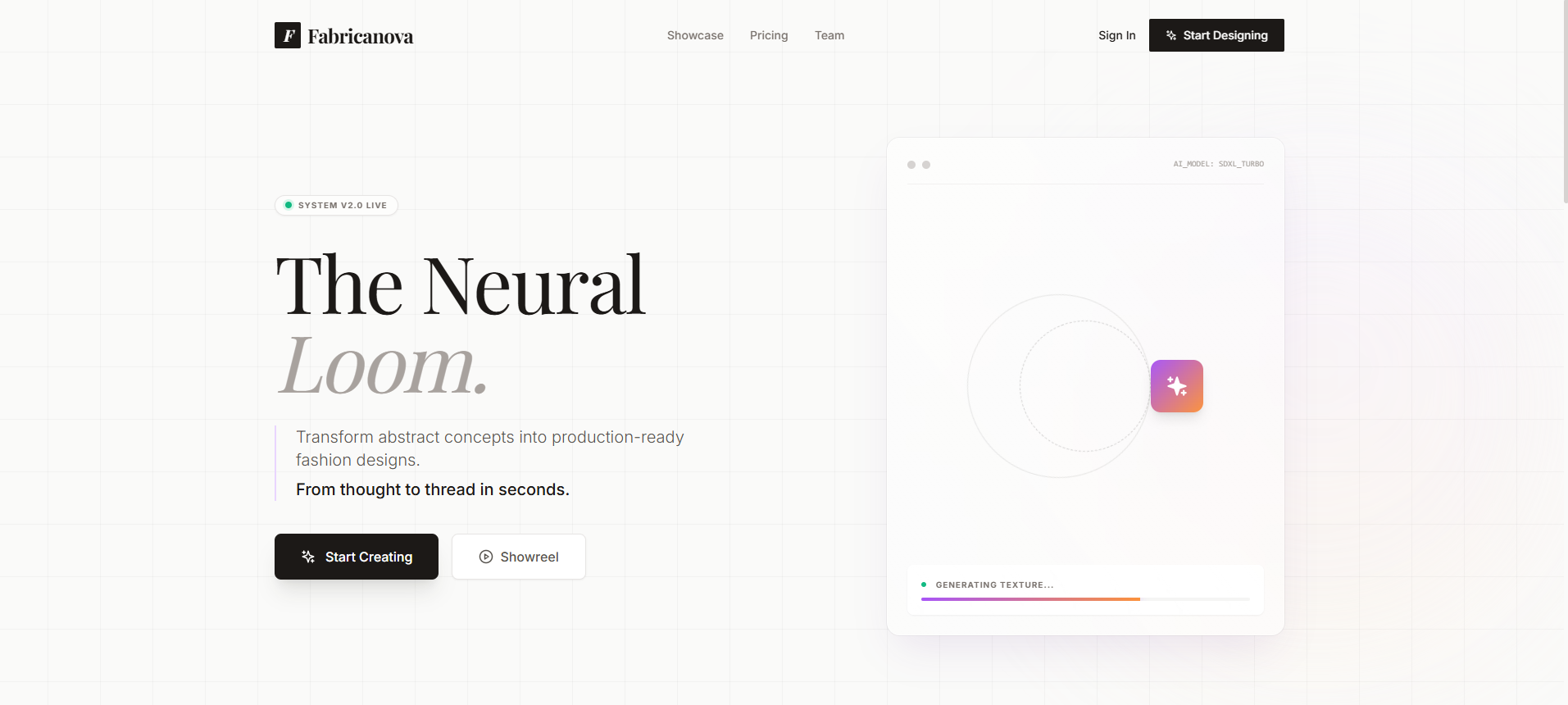Click sparkle icon in Start Designing button
Image resolution: width=1568 pixels, height=705 pixels.
pos(1170,35)
